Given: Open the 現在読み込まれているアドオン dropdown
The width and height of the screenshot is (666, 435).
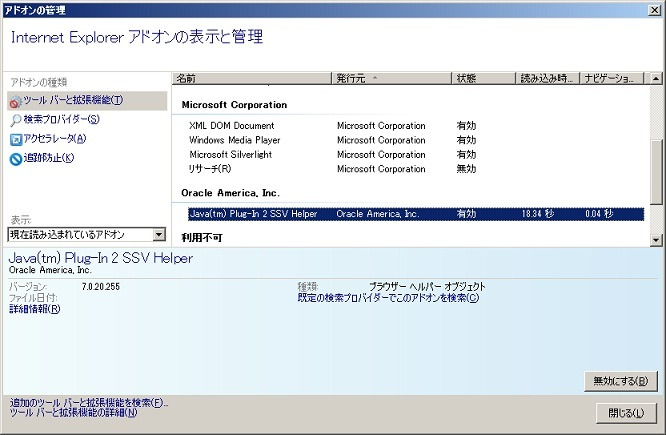Looking at the screenshot, I should (87, 234).
